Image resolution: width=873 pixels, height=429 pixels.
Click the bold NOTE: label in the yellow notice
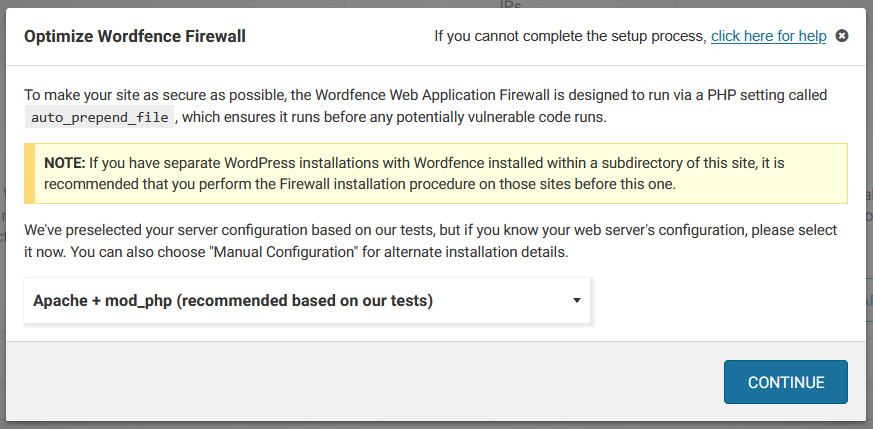(x=64, y=164)
